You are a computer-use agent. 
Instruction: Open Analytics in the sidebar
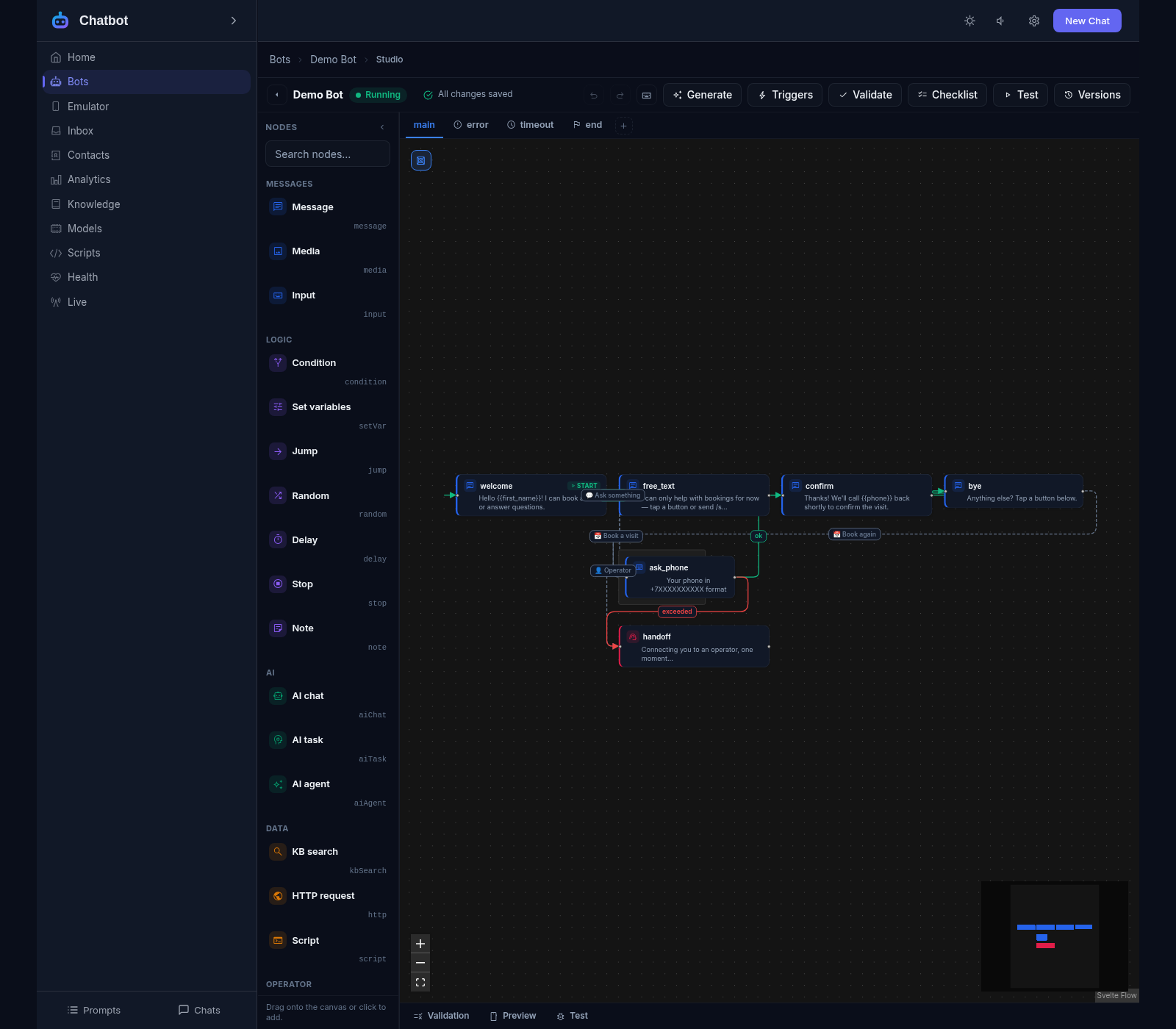(146, 179)
